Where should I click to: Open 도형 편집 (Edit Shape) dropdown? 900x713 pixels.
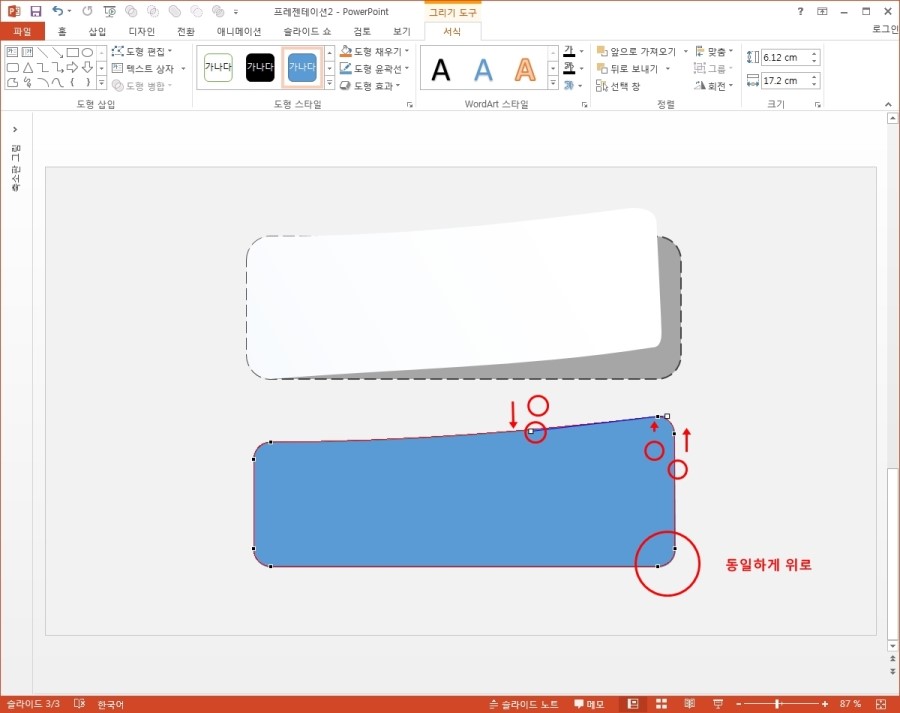tap(142, 52)
